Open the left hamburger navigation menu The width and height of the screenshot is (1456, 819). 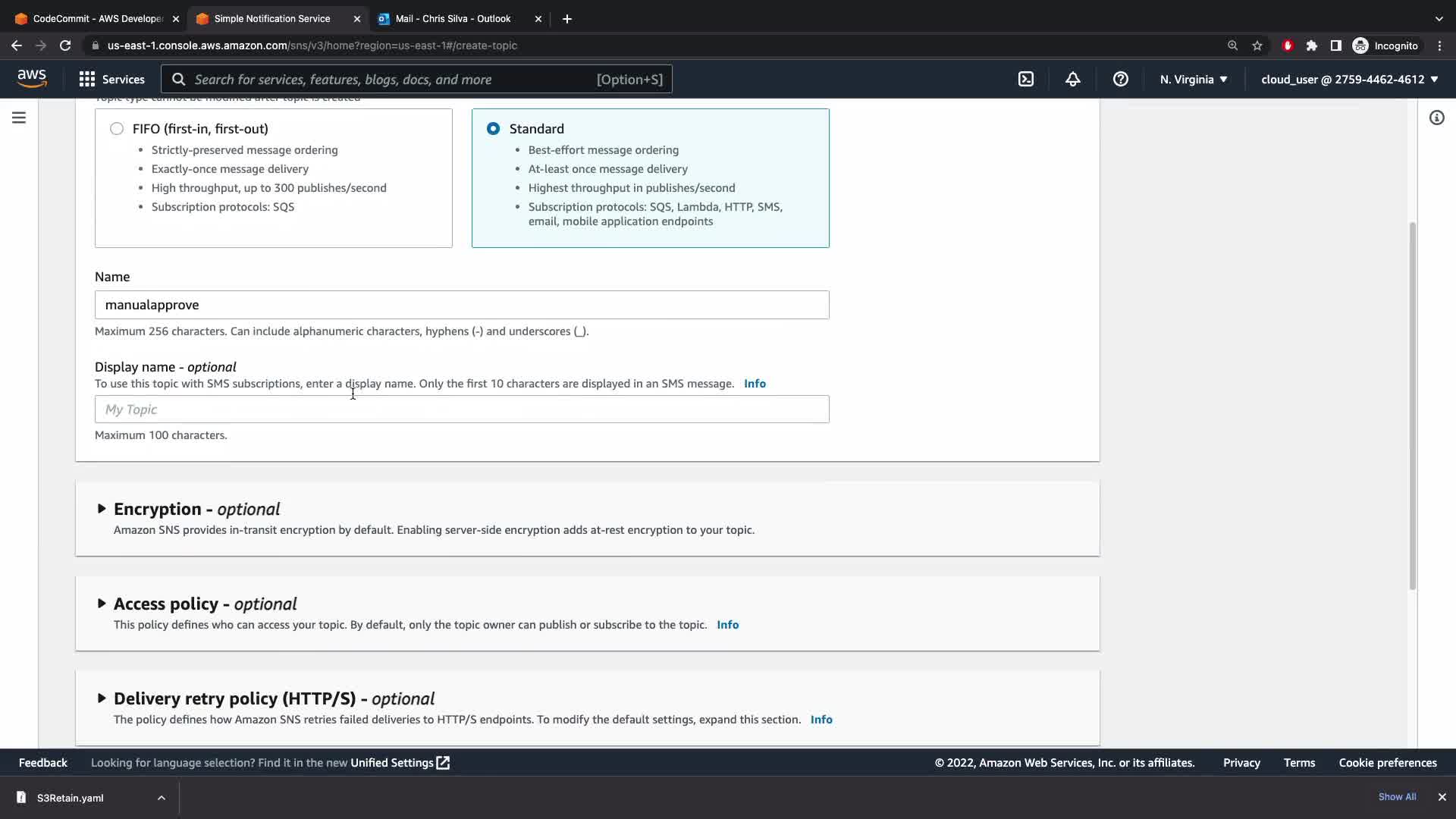(x=19, y=118)
